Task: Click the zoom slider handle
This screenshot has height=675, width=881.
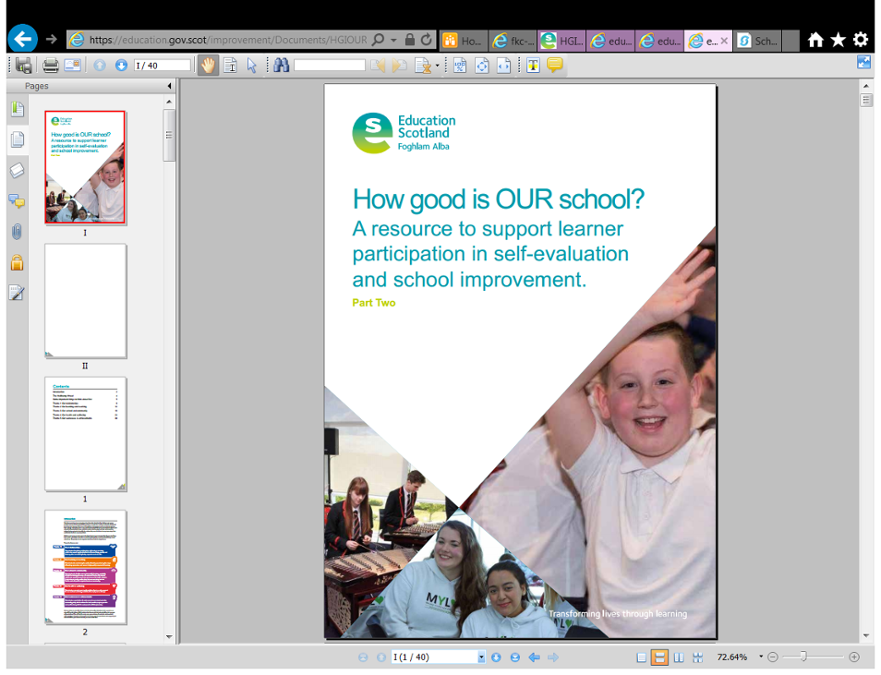Action: 803,656
